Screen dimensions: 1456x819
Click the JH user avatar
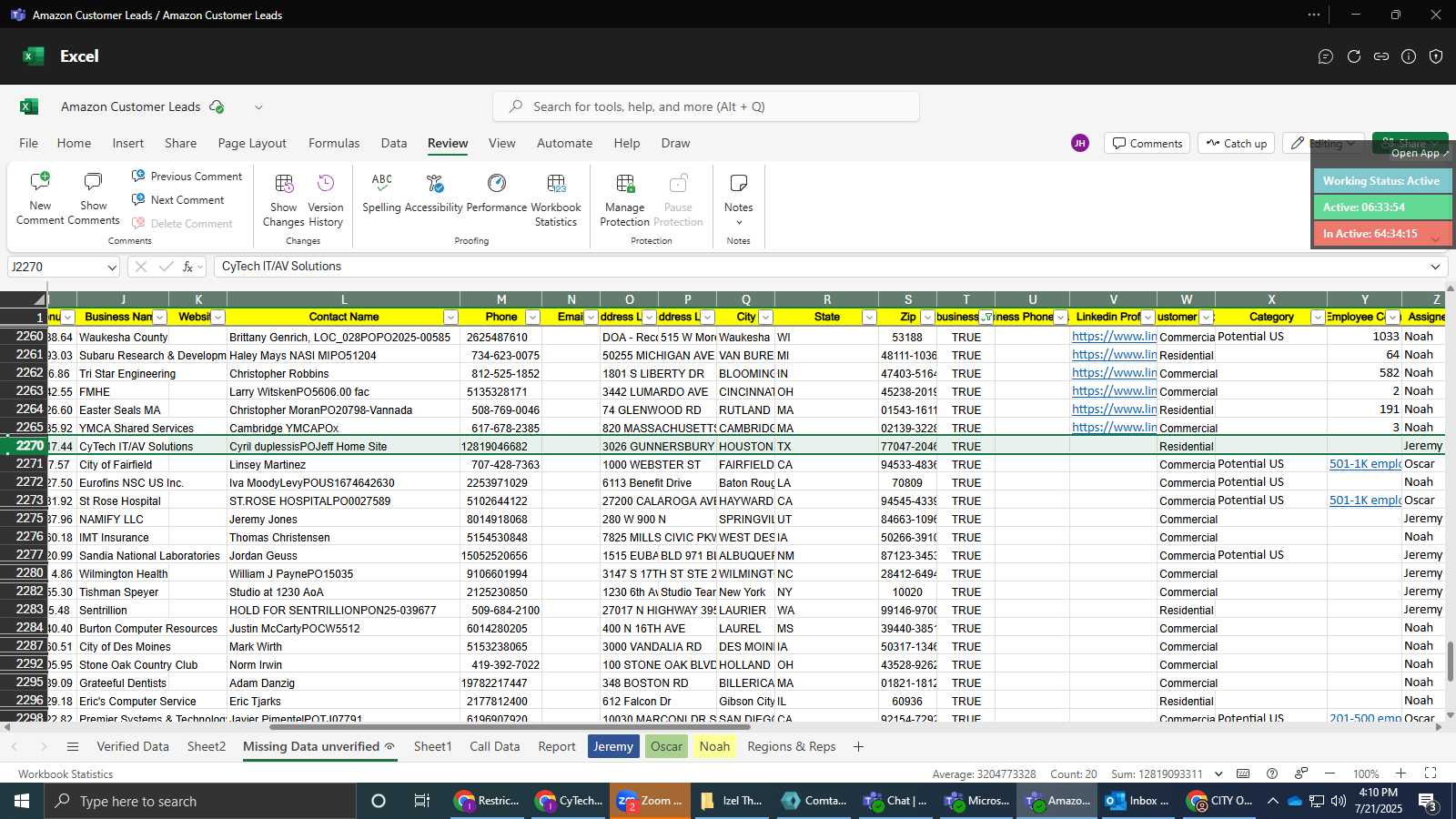click(x=1080, y=143)
